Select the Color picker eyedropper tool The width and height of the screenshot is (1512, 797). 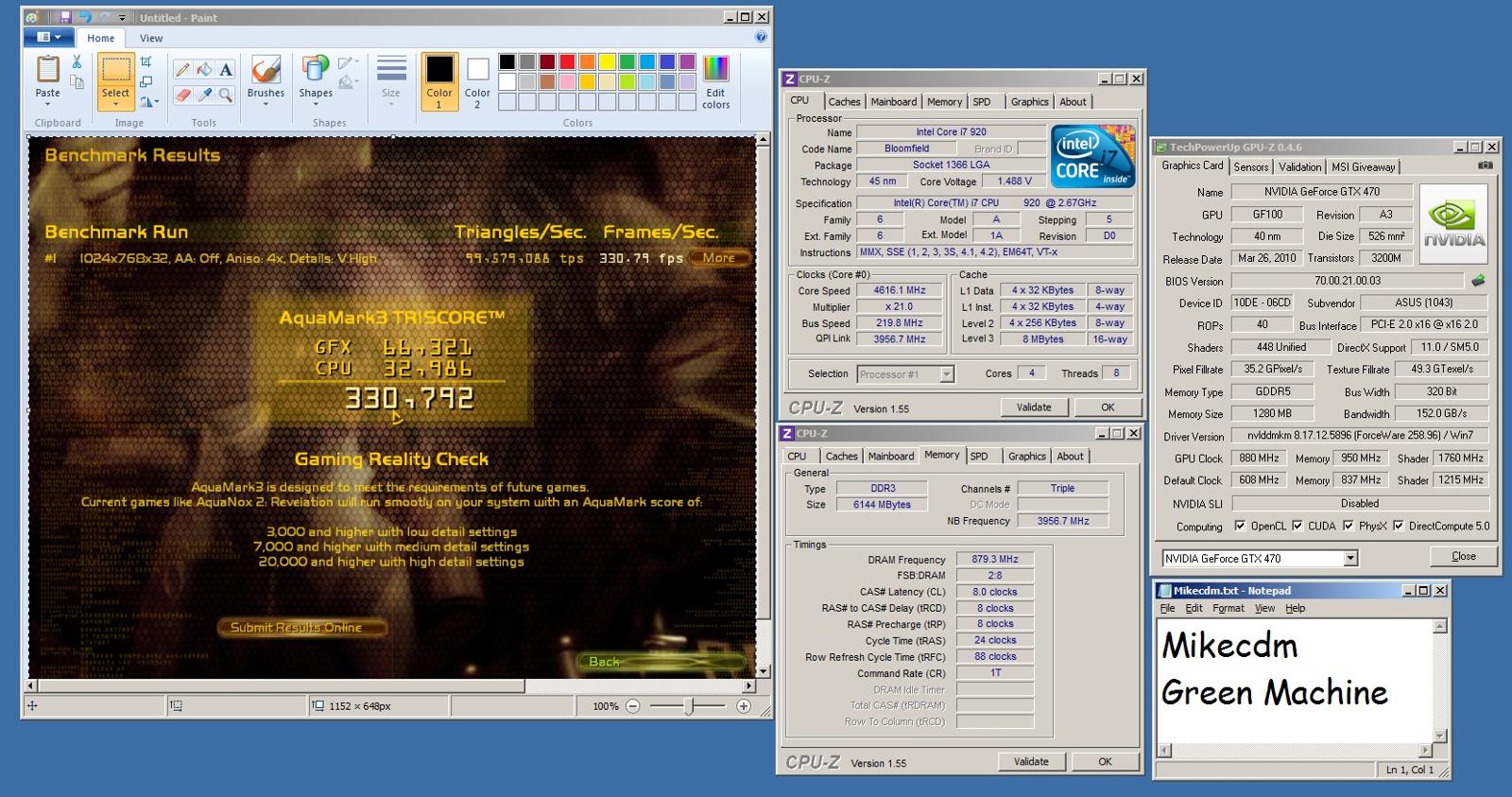[x=204, y=95]
